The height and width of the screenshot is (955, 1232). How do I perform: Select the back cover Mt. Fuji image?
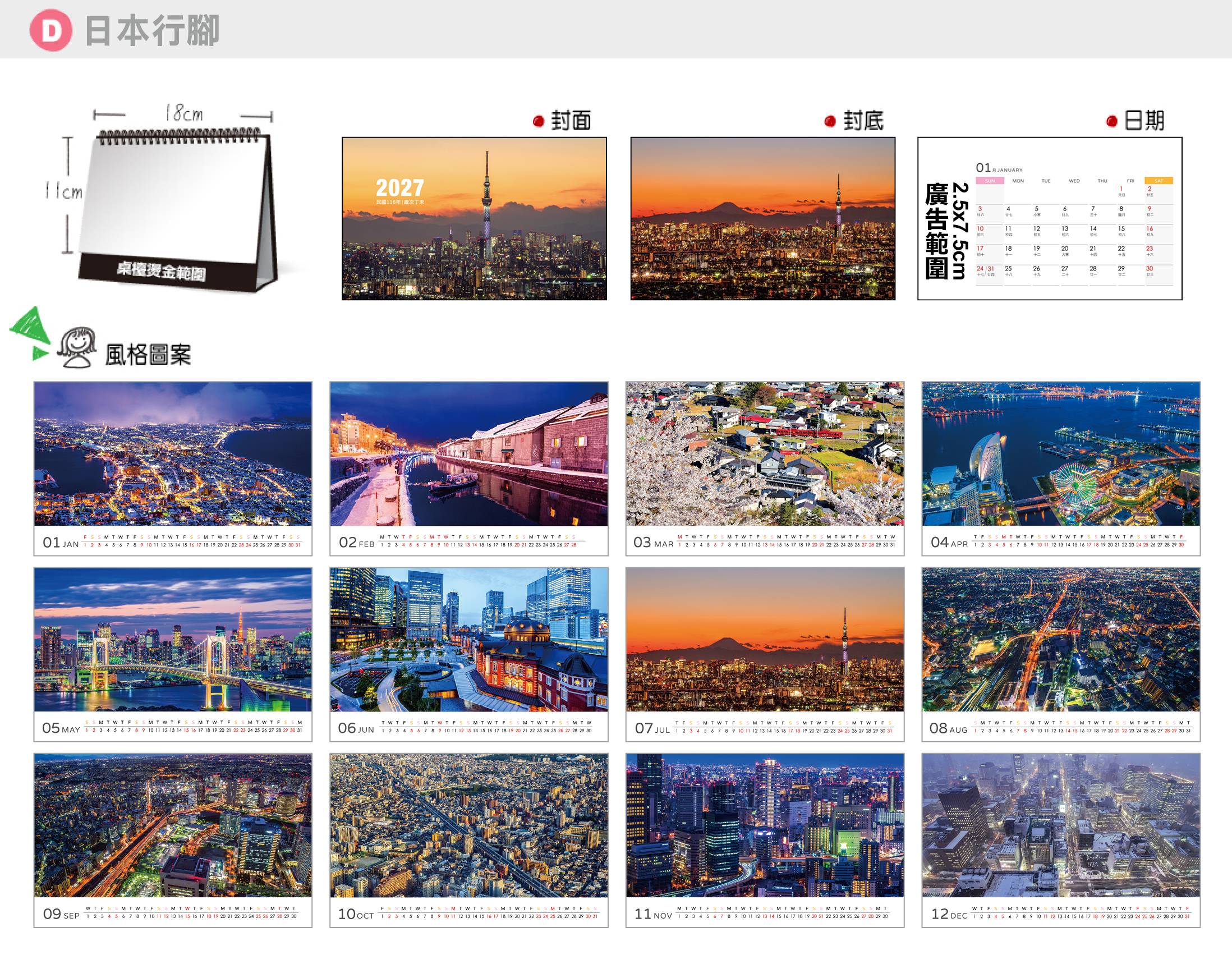click(x=762, y=218)
